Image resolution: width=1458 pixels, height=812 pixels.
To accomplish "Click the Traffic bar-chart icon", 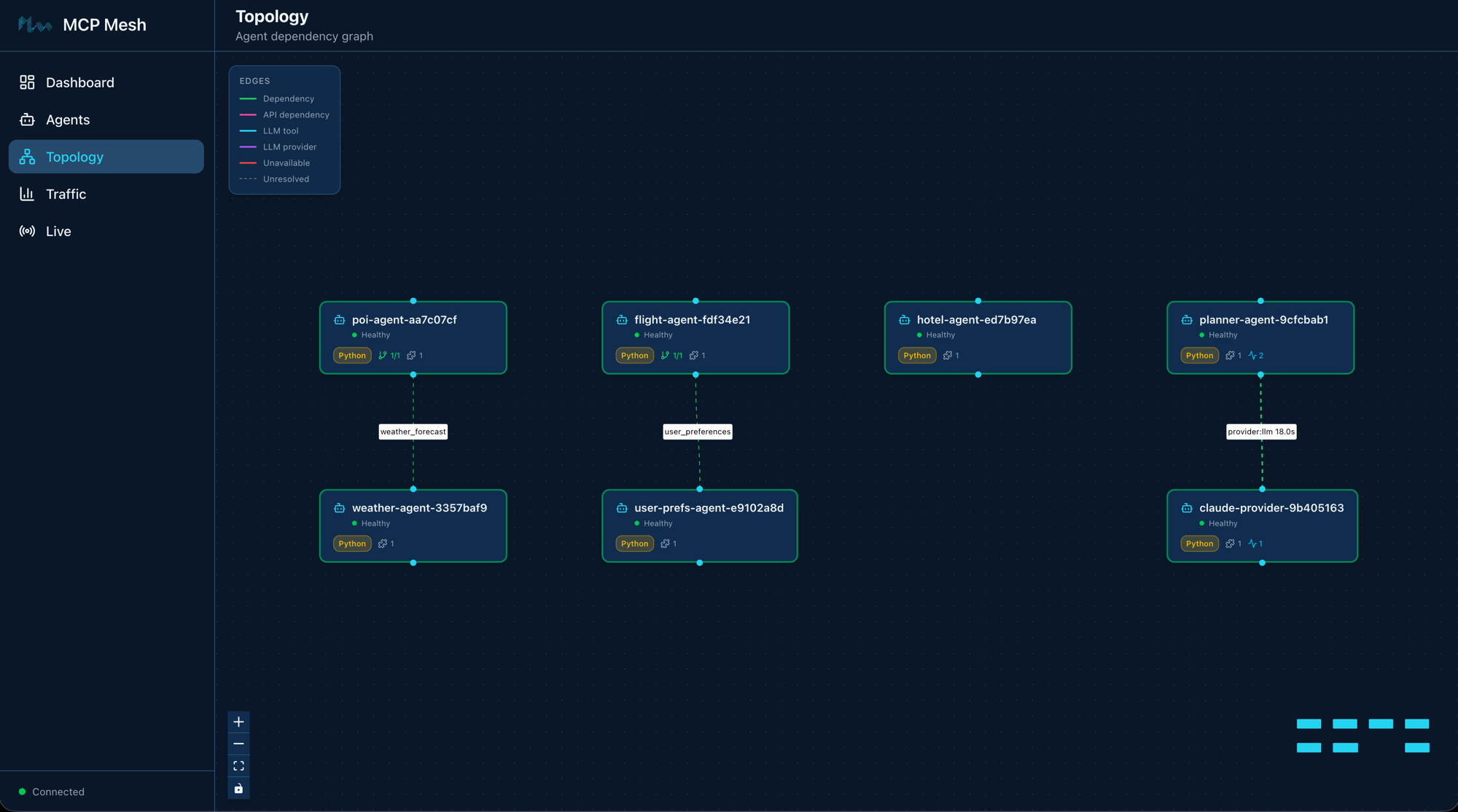I will 27,194.
